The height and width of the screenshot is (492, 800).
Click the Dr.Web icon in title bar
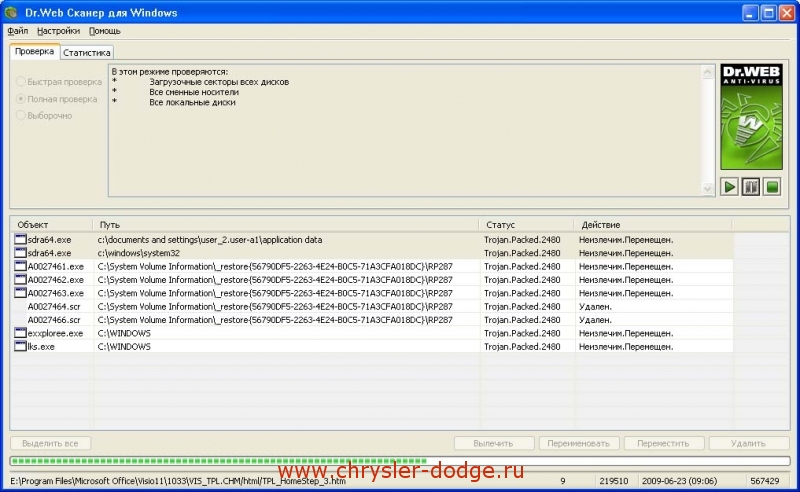[x=11, y=12]
